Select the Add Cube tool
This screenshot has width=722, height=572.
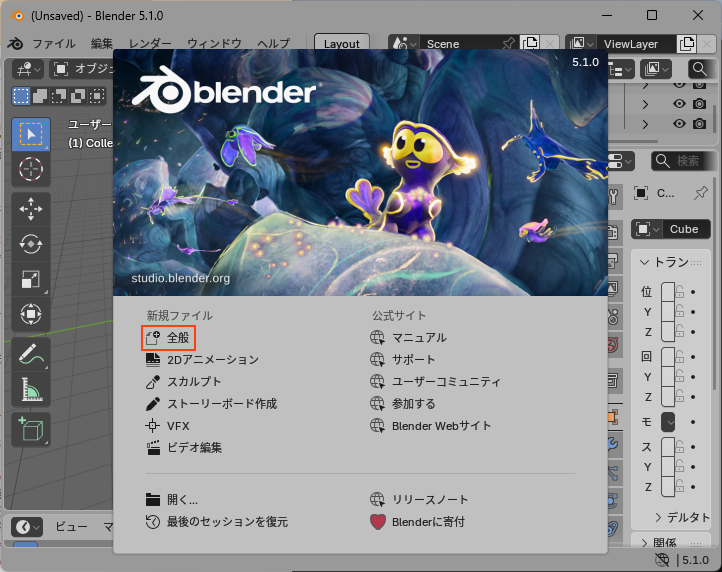[x=31, y=430]
